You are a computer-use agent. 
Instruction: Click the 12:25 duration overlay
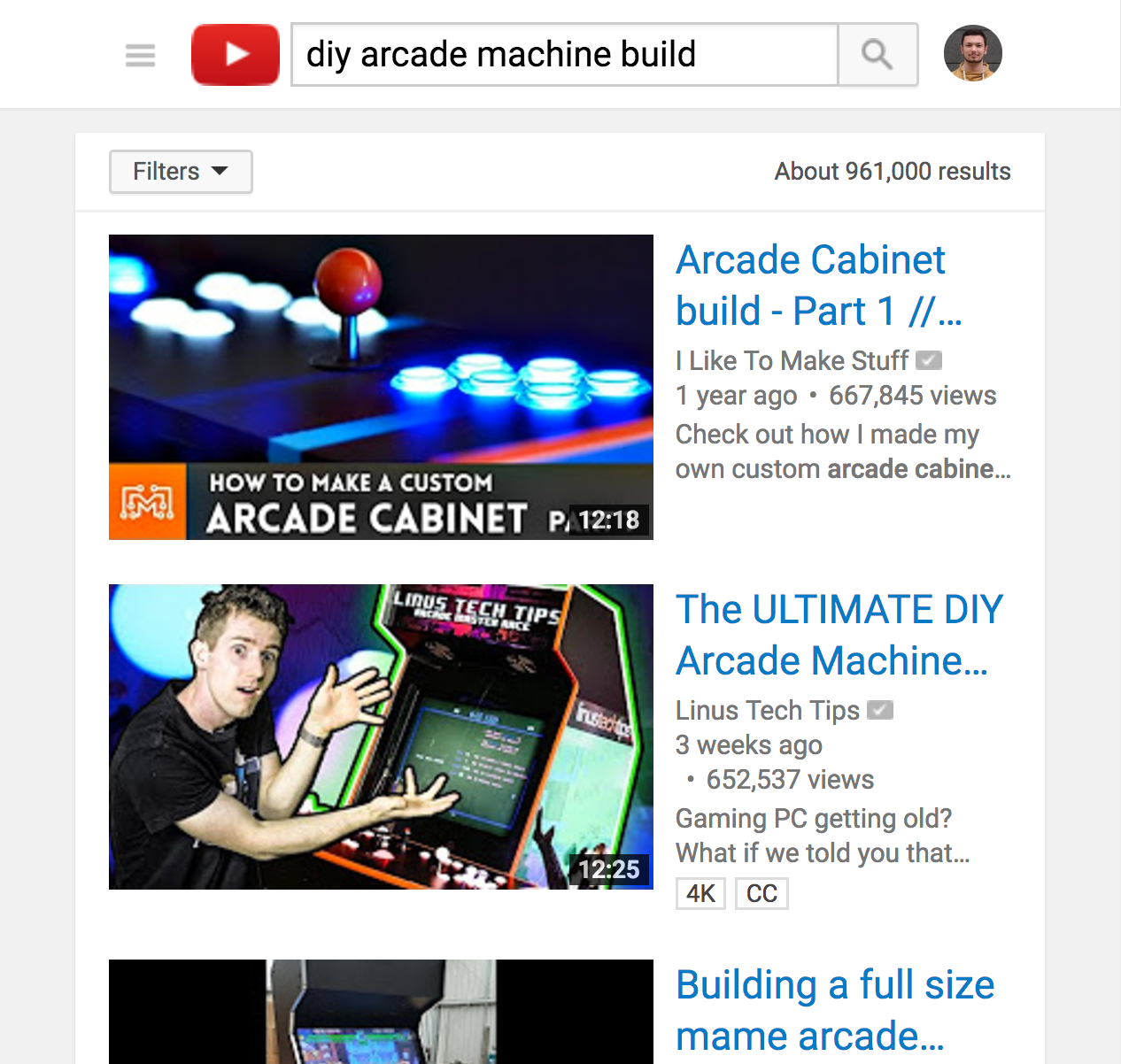click(610, 870)
